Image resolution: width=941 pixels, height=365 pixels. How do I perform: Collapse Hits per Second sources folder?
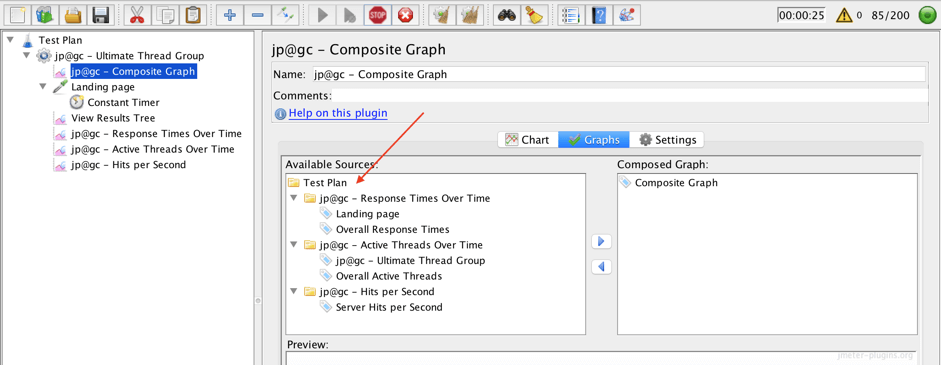(x=294, y=292)
